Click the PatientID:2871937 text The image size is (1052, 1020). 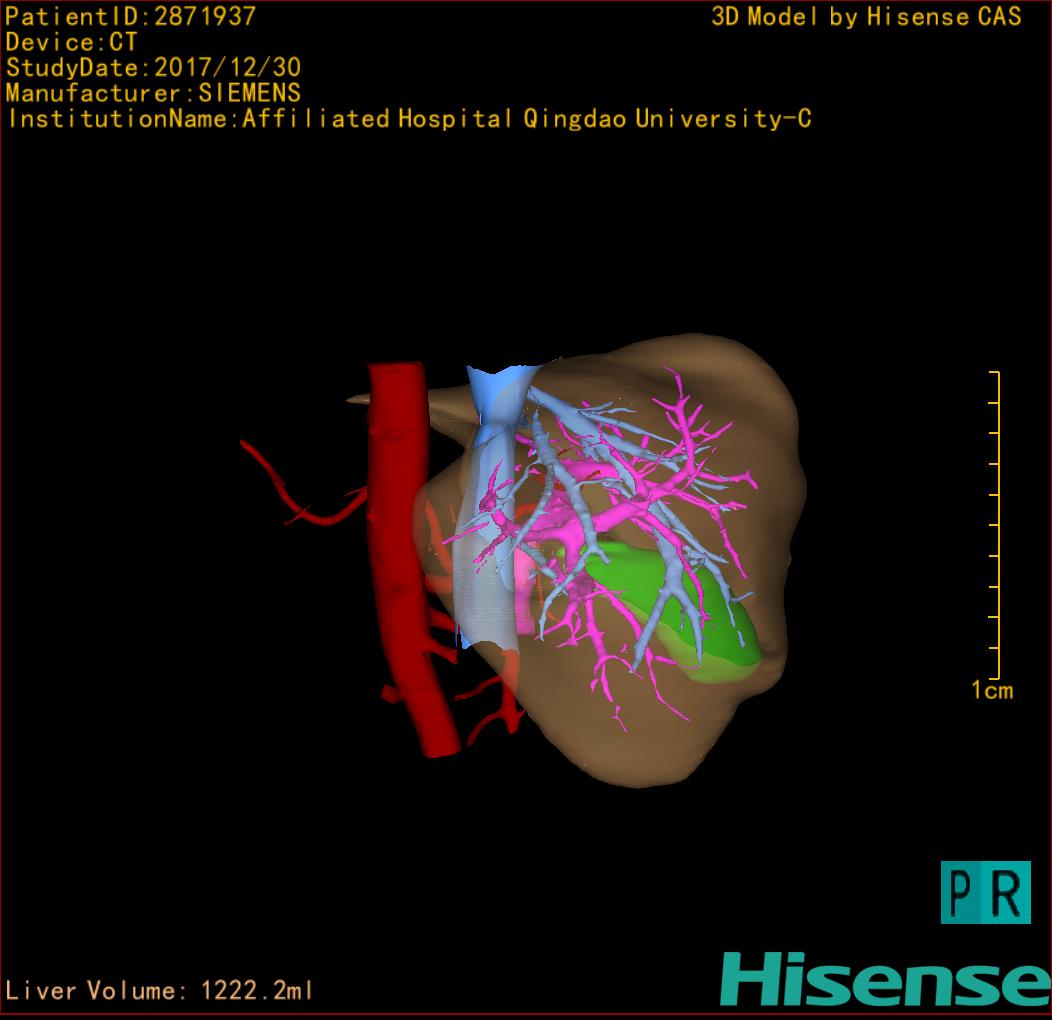pos(131,16)
